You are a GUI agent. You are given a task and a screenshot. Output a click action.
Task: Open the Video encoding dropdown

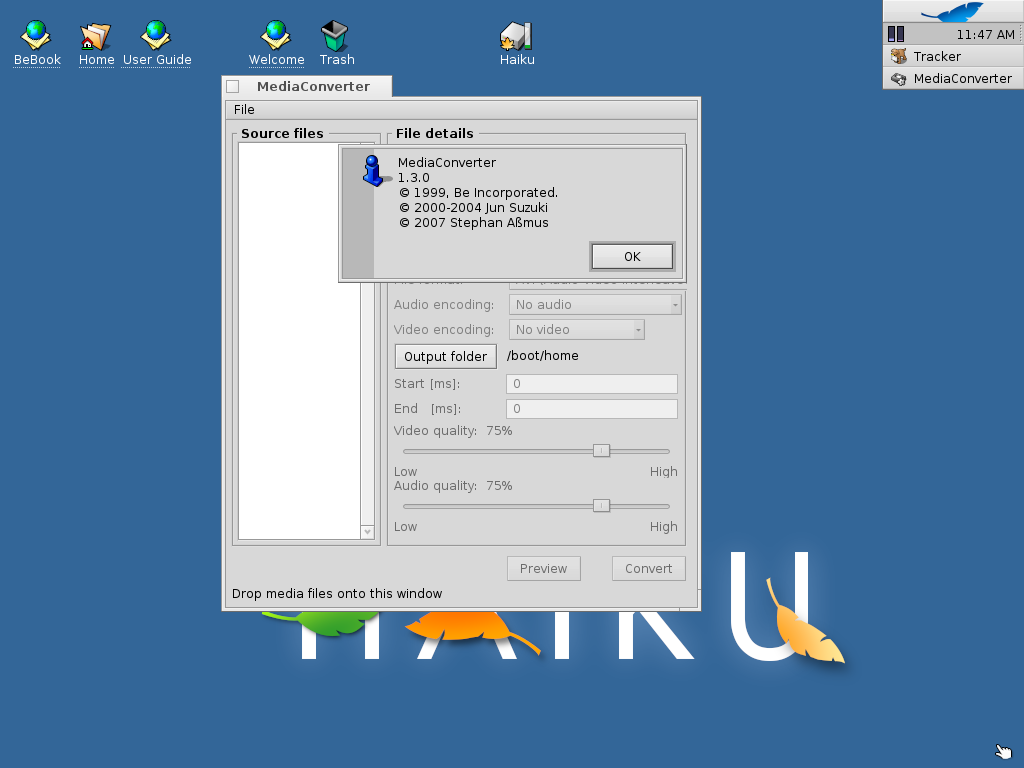tap(577, 329)
